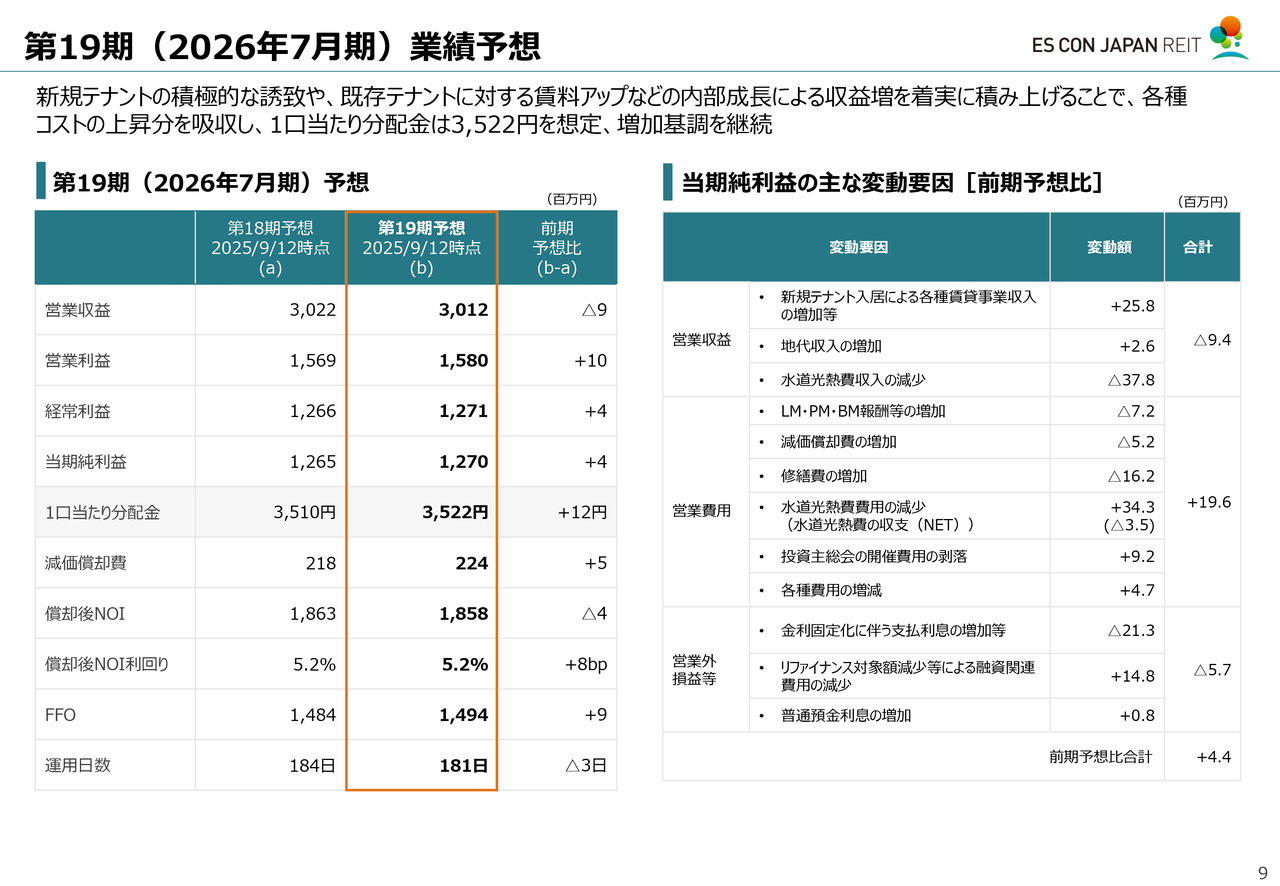This screenshot has height=886, width=1280.
Task: Select heading 当期純利益の主な変動要因［前期予想比］
Action: coord(892,182)
